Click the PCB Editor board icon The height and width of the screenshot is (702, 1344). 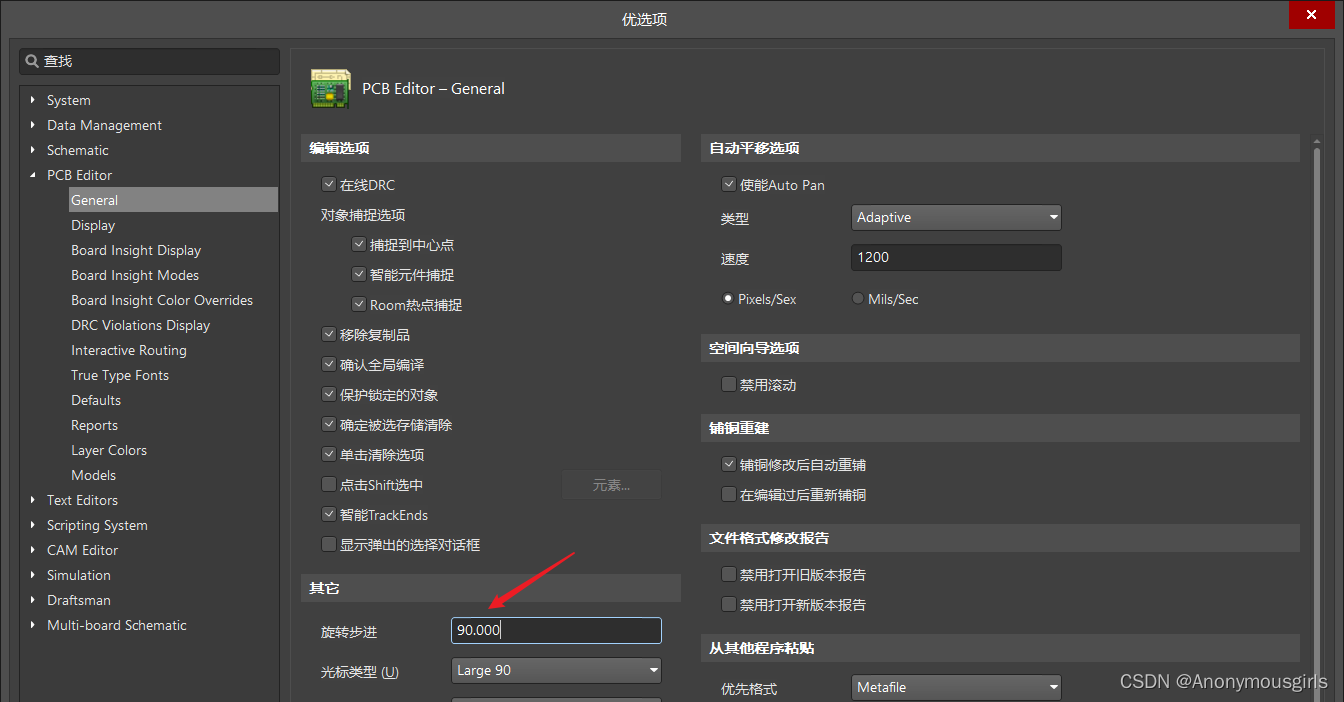point(330,89)
